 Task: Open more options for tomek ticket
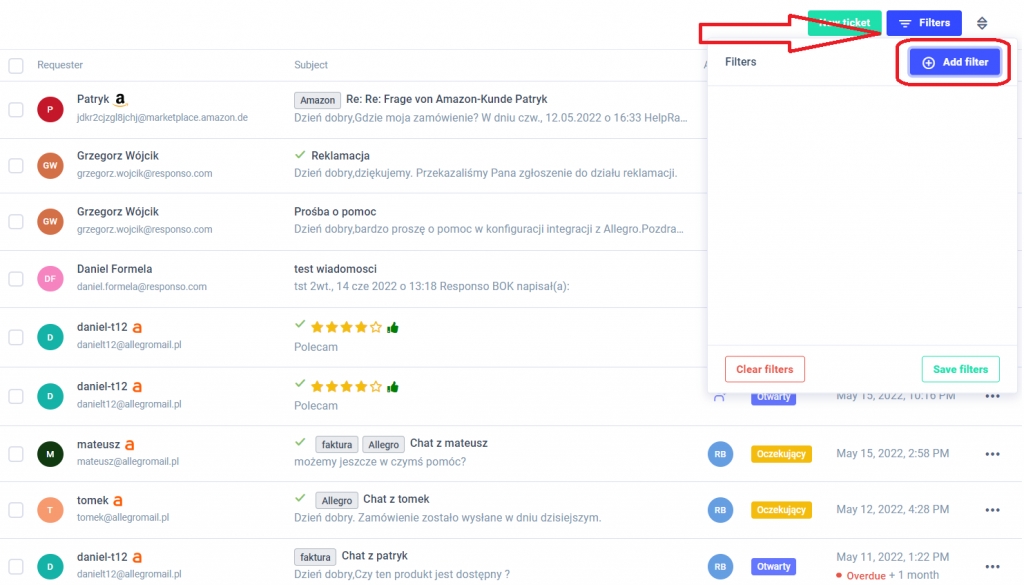(x=992, y=510)
